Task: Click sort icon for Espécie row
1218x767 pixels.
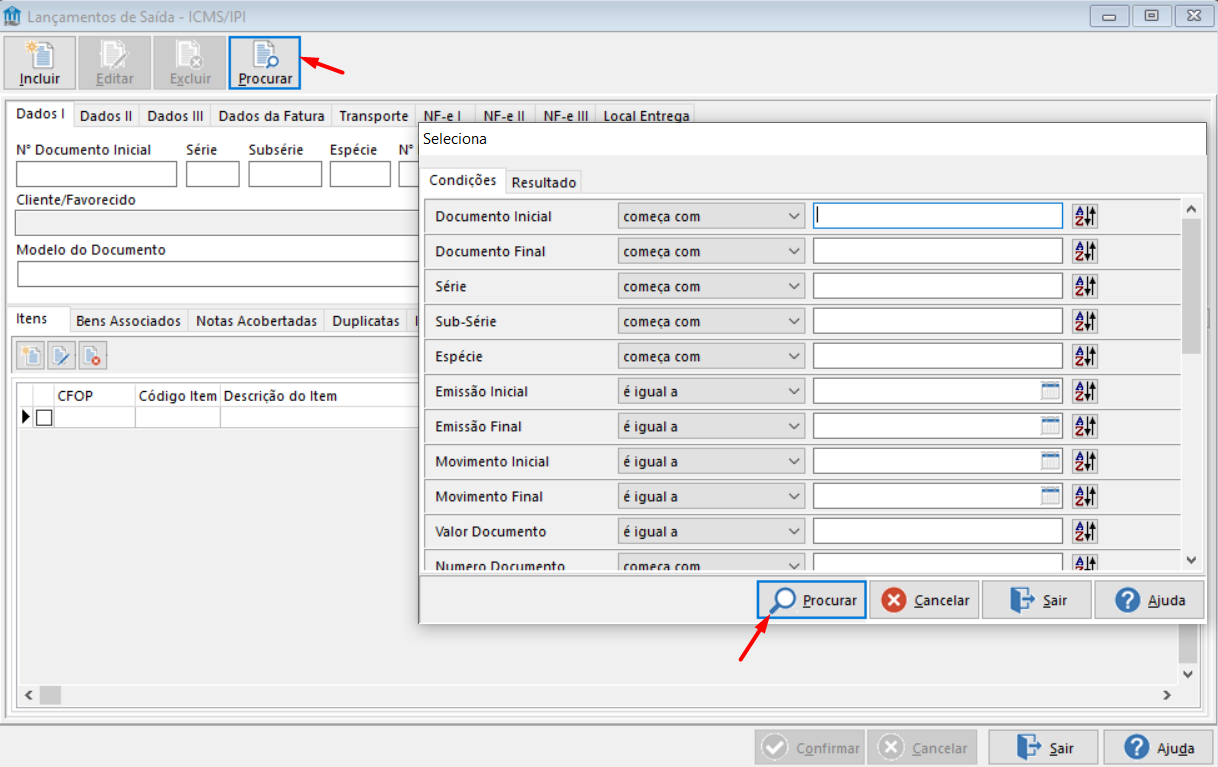Action: 1085,356
